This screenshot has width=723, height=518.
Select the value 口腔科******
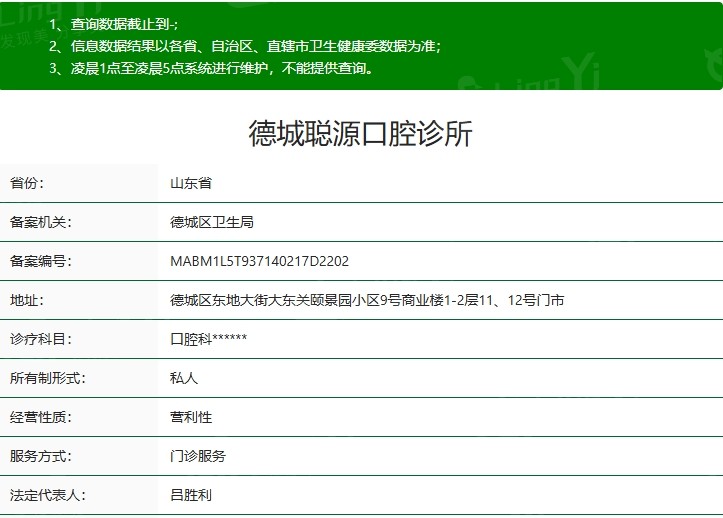pos(208,339)
